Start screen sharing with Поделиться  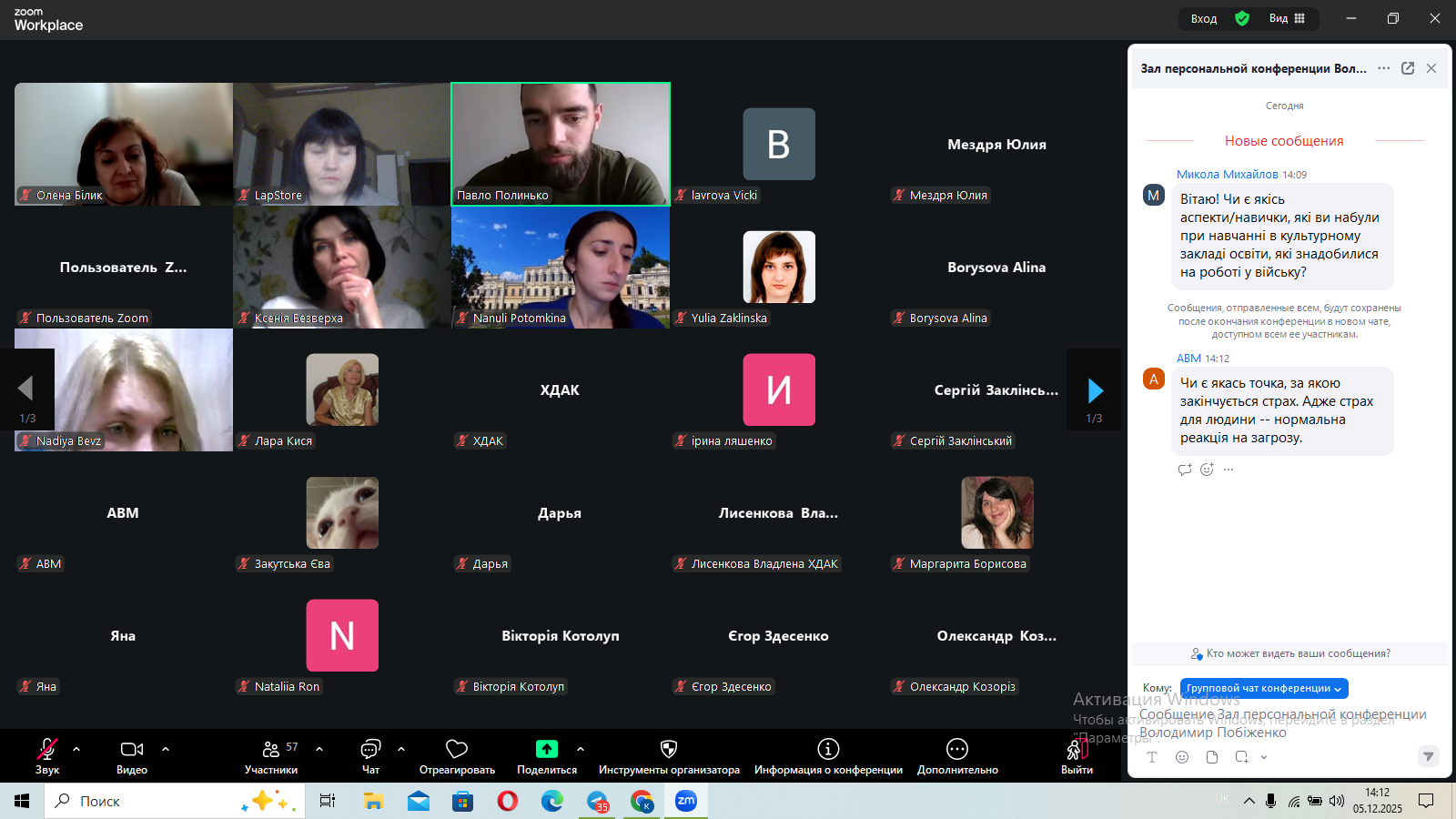(x=546, y=755)
